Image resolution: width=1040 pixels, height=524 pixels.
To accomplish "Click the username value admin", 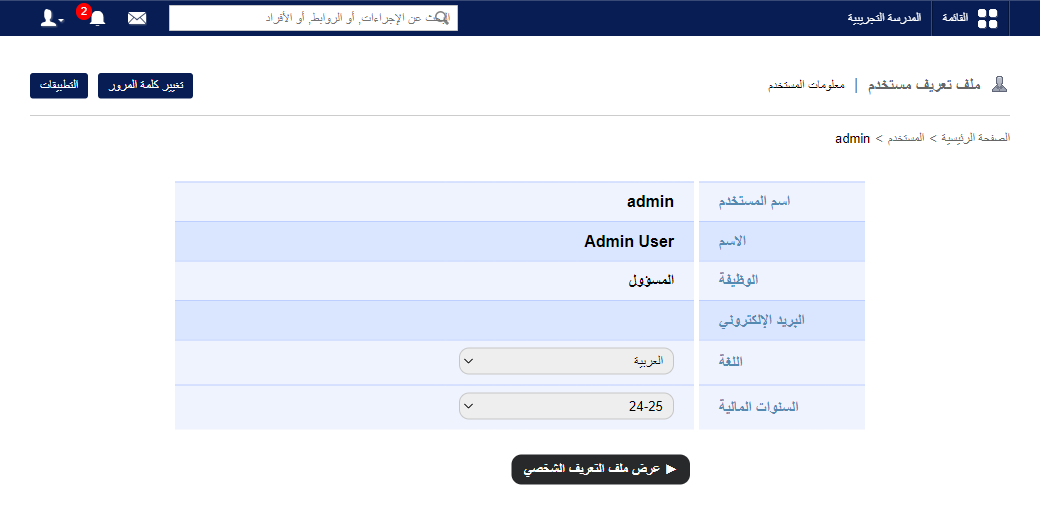I will [650, 202].
